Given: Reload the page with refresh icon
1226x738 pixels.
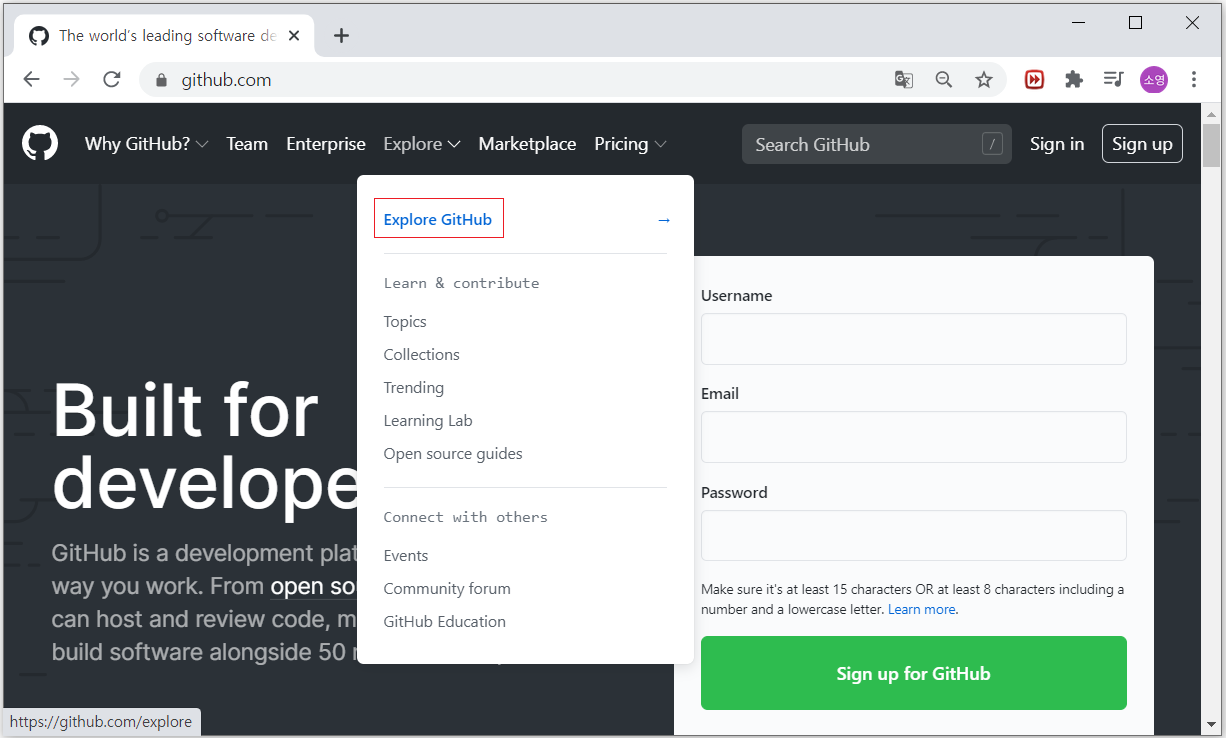Looking at the screenshot, I should click(112, 80).
